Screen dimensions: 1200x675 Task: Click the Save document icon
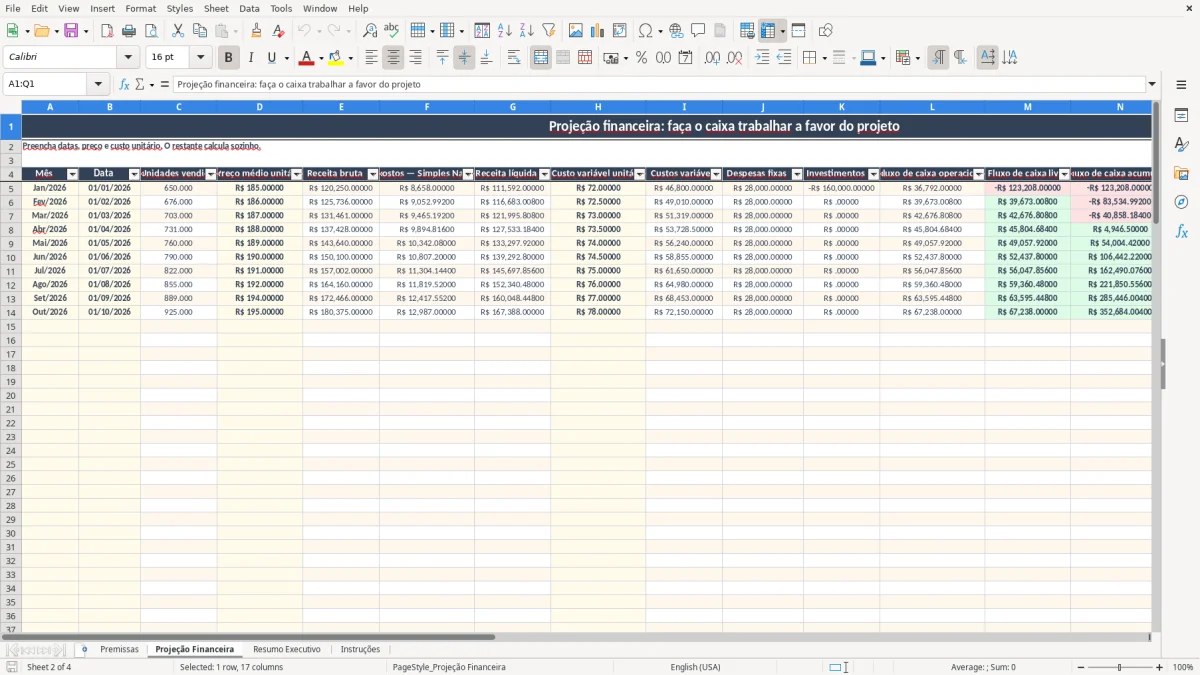pos(71,31)
